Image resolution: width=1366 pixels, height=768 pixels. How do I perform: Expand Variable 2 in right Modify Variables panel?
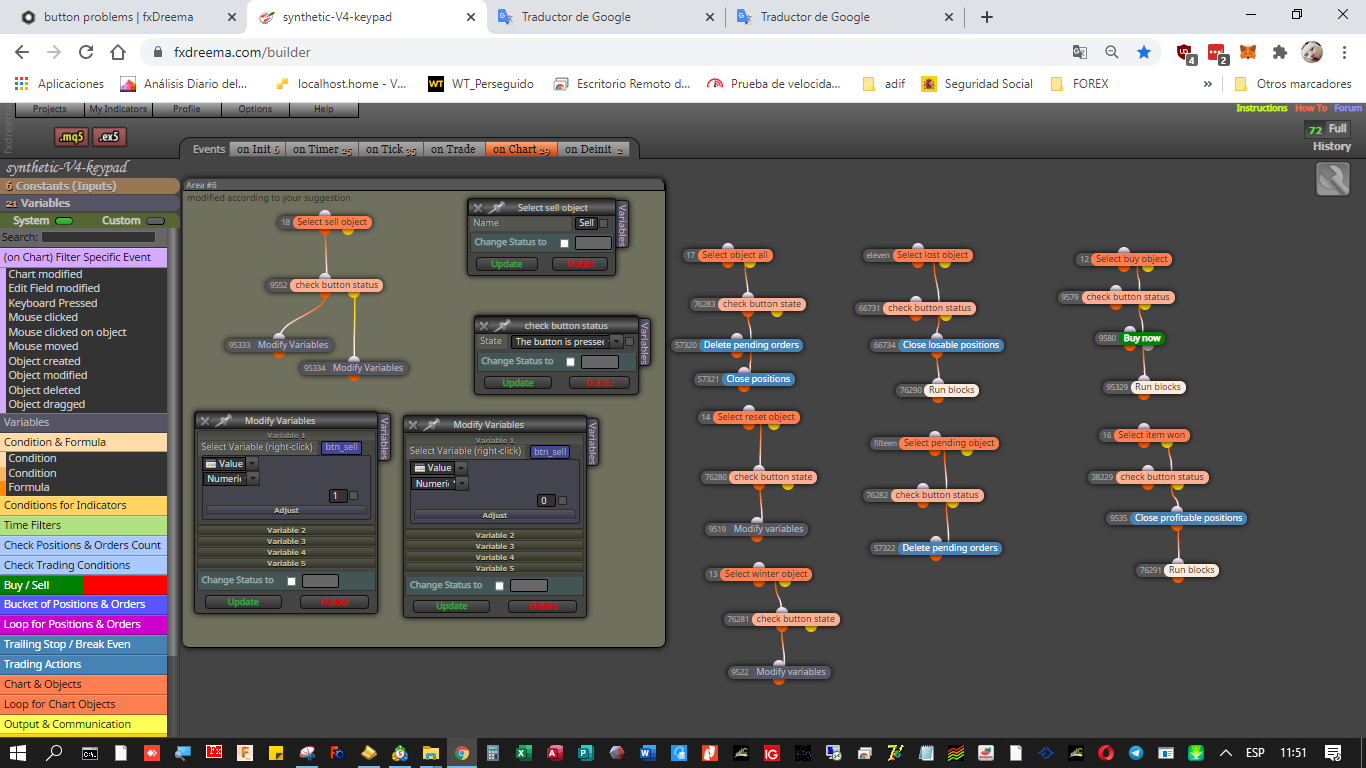[x=494, y=536]
